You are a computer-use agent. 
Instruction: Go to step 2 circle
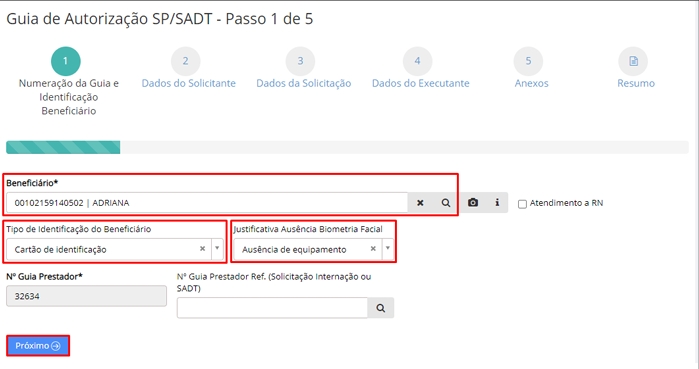pos(185,61)
